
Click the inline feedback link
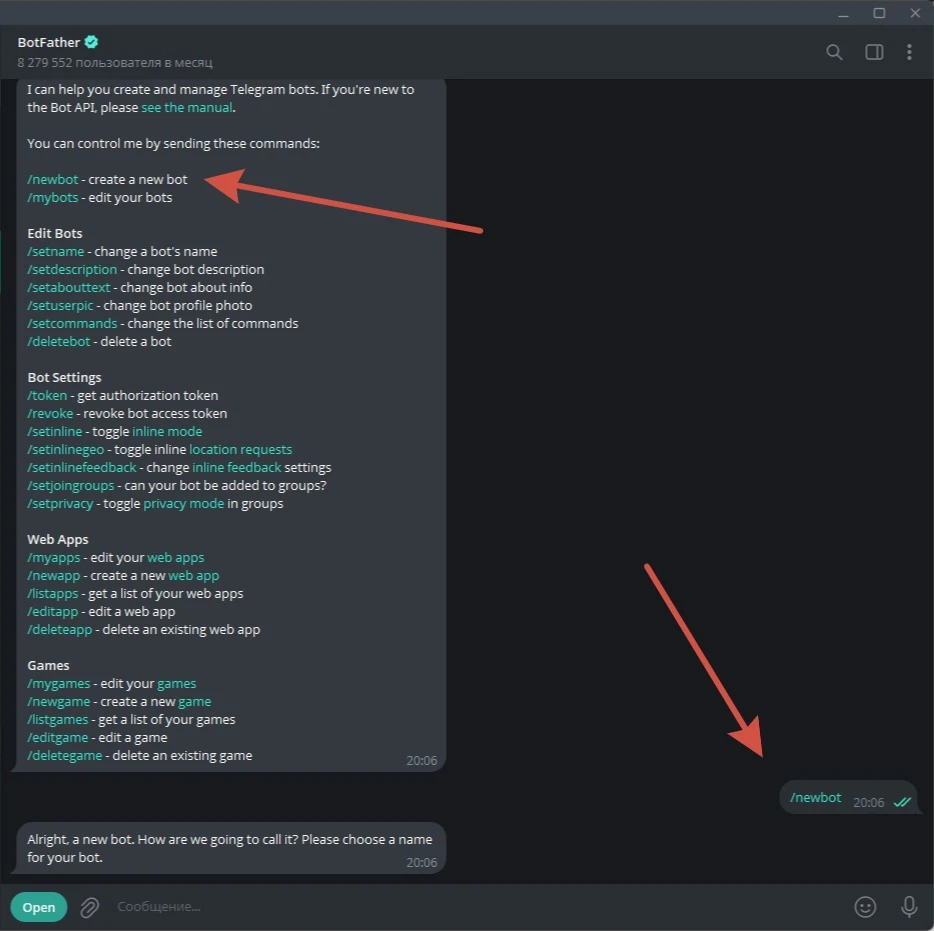point(236,468)
